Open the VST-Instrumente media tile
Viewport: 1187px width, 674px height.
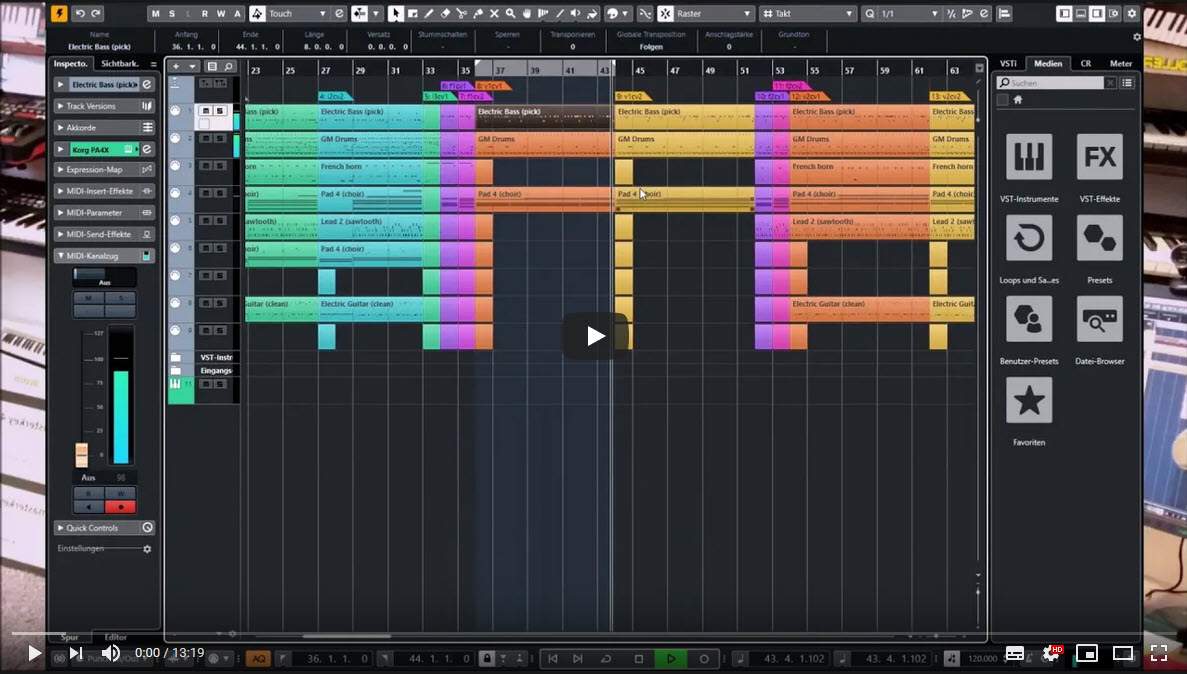pyautogui.click(x=1028, y=158)
